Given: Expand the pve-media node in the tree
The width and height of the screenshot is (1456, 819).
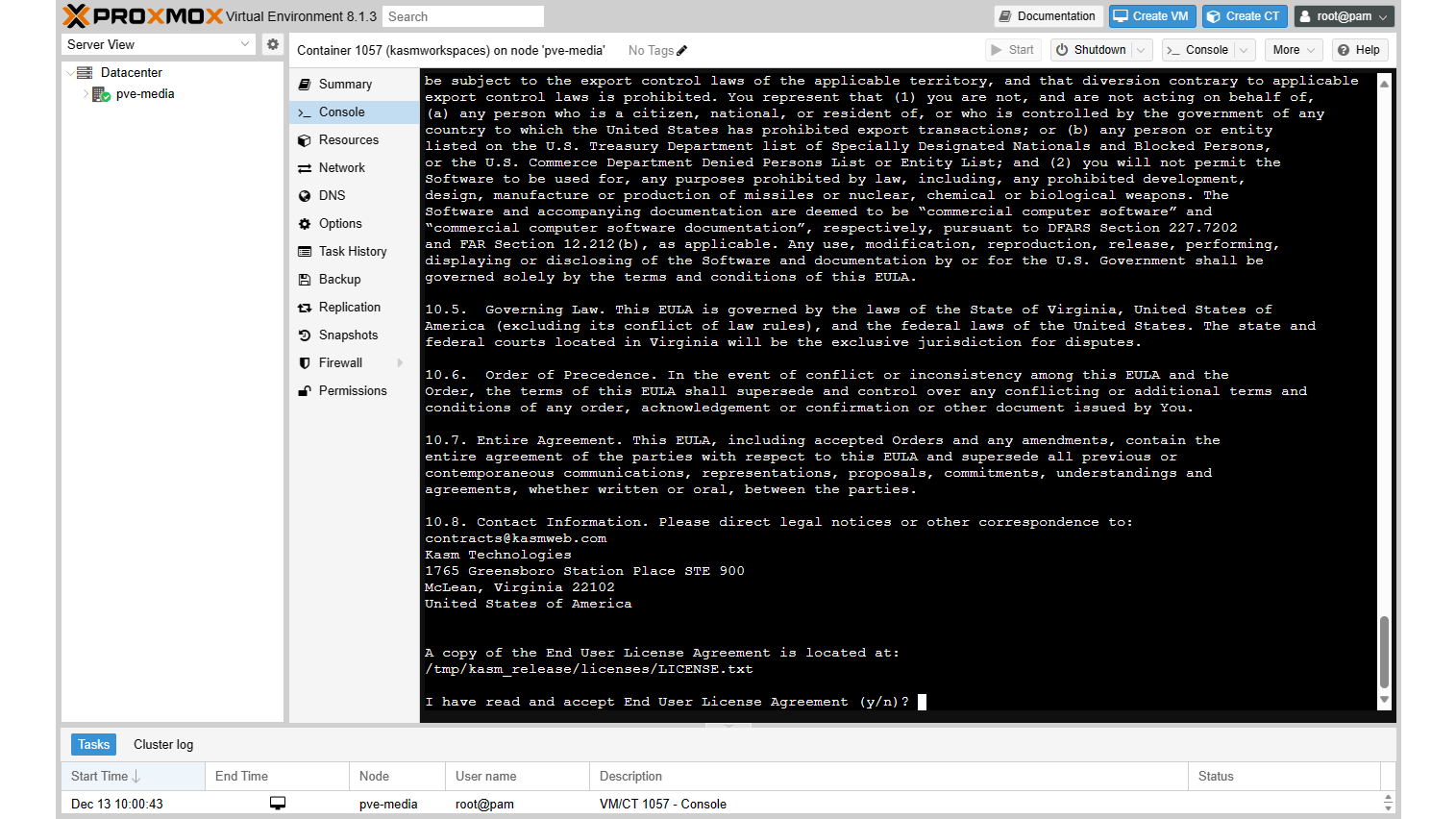Looking at the screenshot, I should point(86,93).
